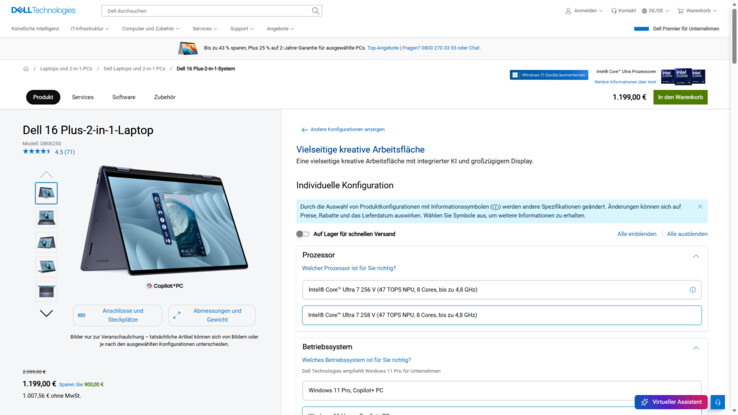Expand the Services navigation menu
Screen dimensions: 738x415
pyautogui.click(x=205, y=29)
